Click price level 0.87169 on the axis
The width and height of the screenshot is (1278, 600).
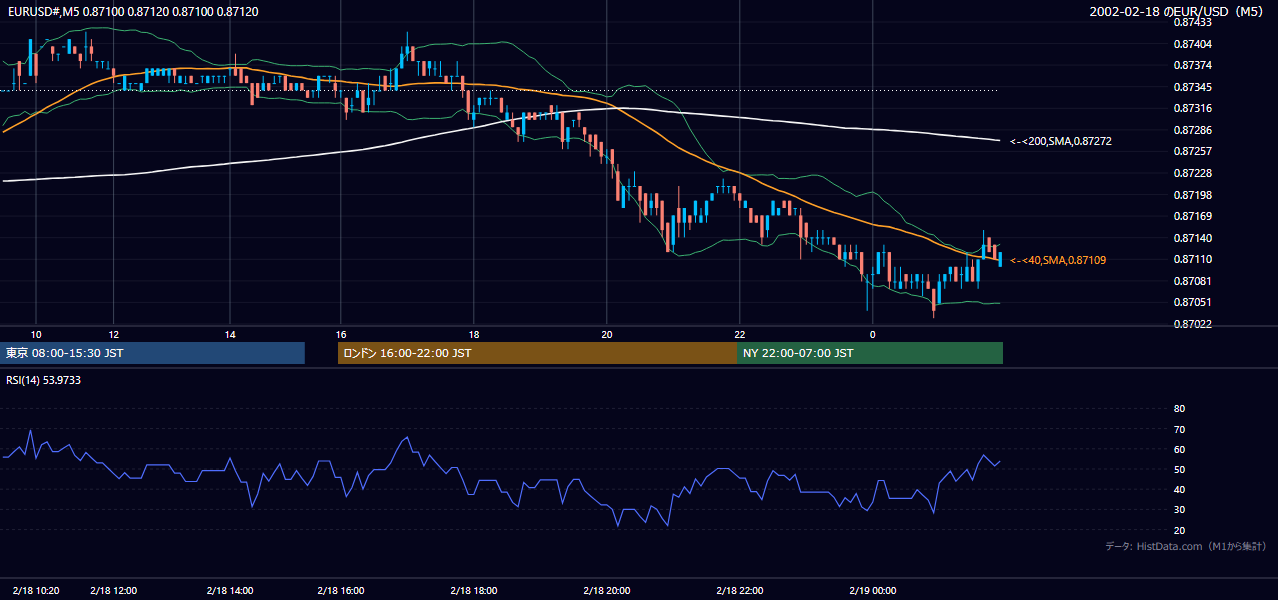pyautogui.click(x=1192, y=216)
